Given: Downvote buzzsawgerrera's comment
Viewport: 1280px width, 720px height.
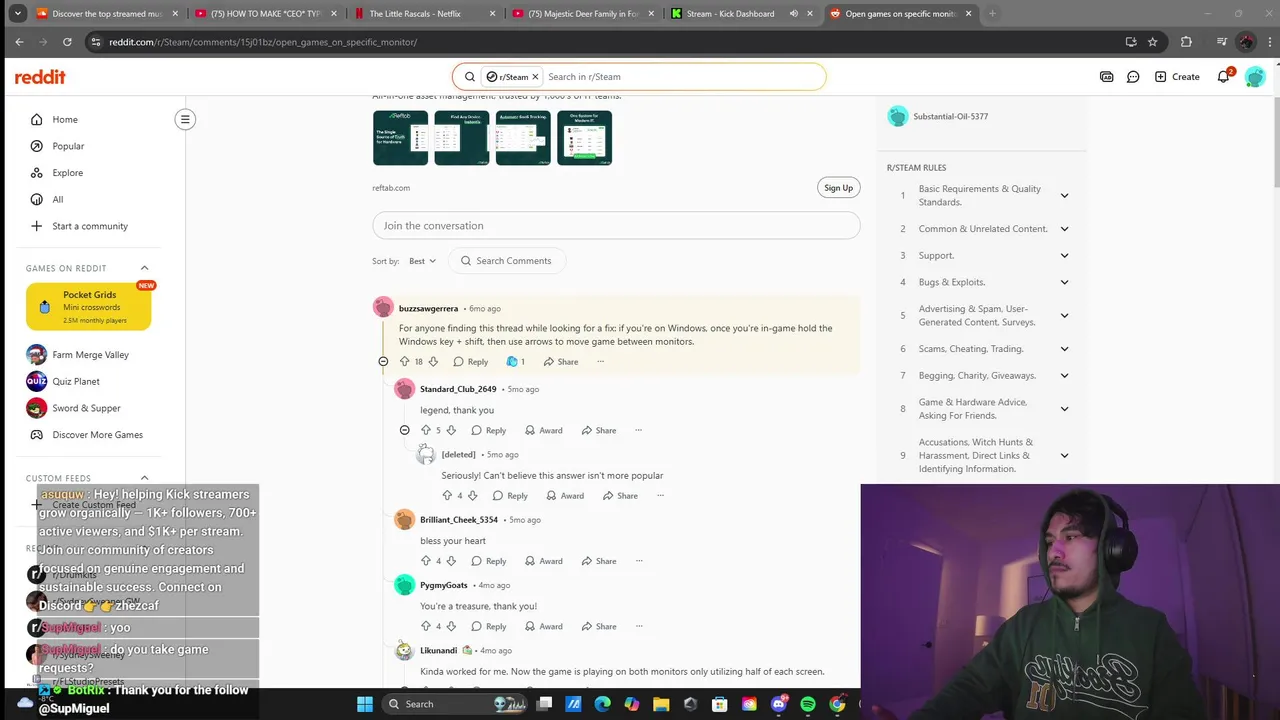Looking at the screenshot, I should (x=433, y=361).
